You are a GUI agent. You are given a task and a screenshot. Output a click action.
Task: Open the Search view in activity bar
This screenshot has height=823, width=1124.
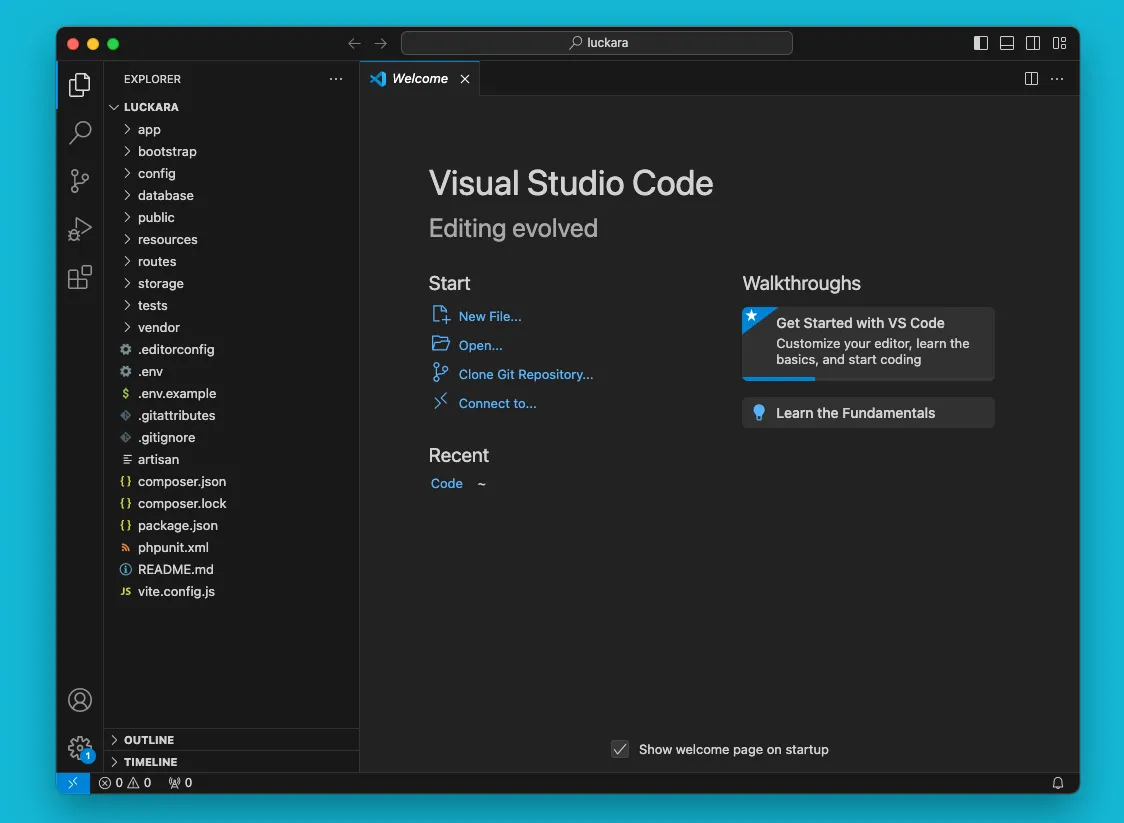80,133
